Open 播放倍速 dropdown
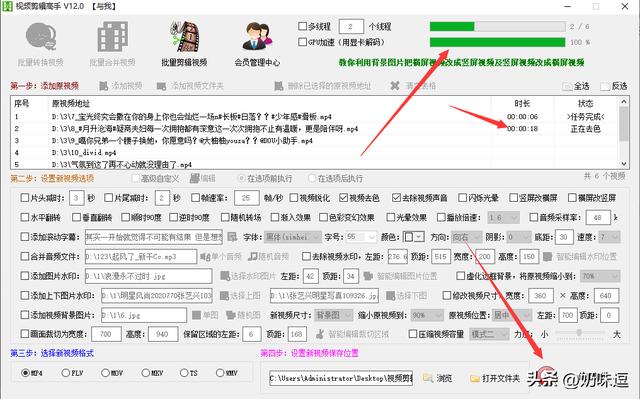640x399 pixels. click(x=503, y=217)
